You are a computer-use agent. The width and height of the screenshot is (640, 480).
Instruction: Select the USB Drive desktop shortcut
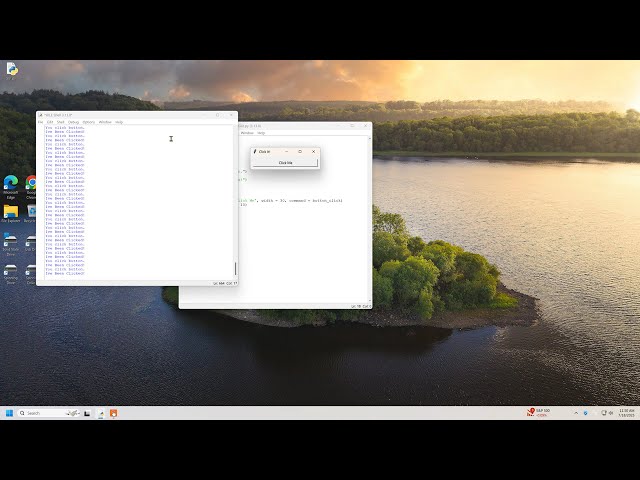coord(31,242)
